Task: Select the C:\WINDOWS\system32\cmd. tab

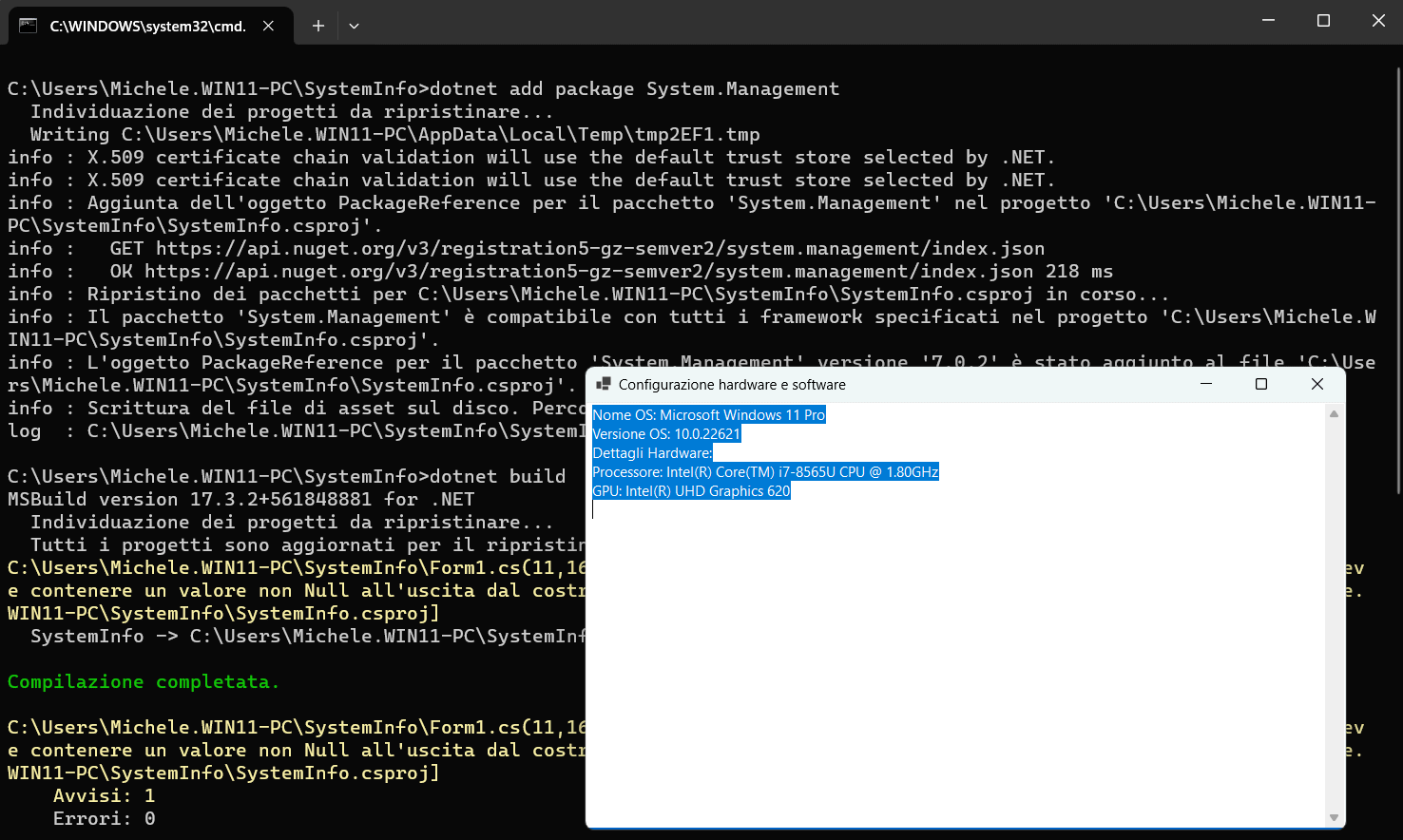Action: tap(148, 26)
